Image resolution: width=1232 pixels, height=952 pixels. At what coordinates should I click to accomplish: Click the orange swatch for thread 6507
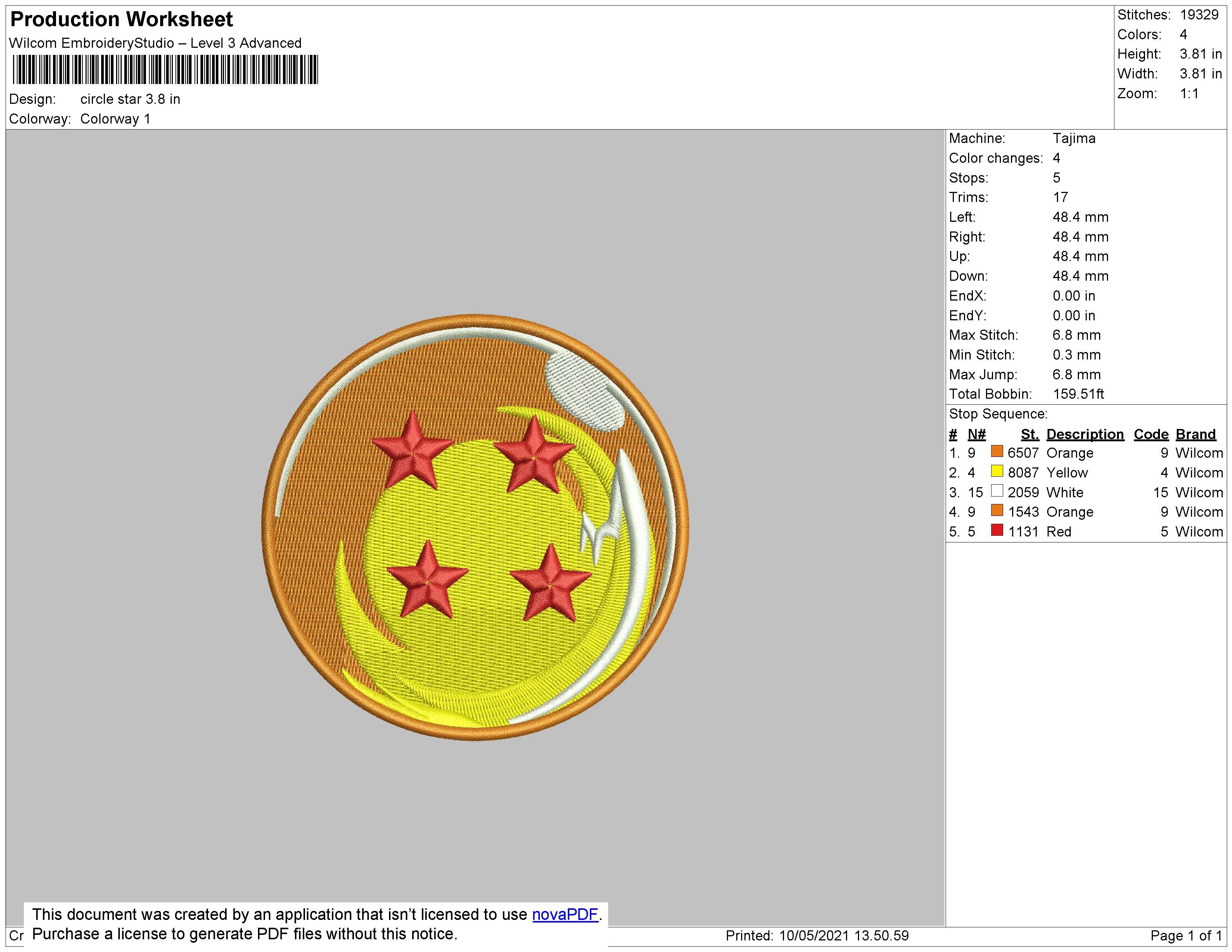997,452
